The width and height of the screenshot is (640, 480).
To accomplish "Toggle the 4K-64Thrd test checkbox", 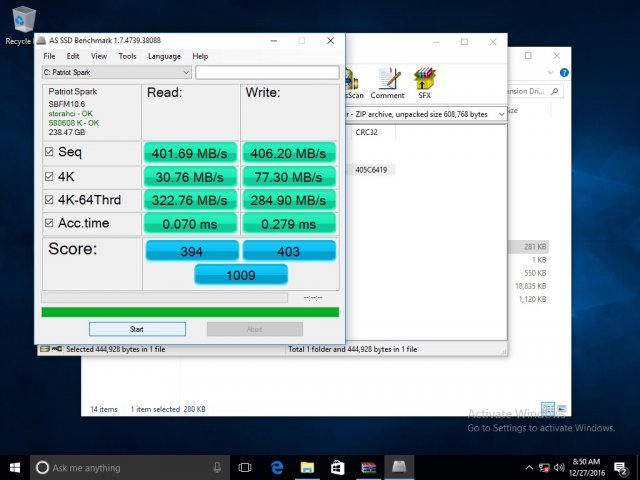I will [49, 199].
